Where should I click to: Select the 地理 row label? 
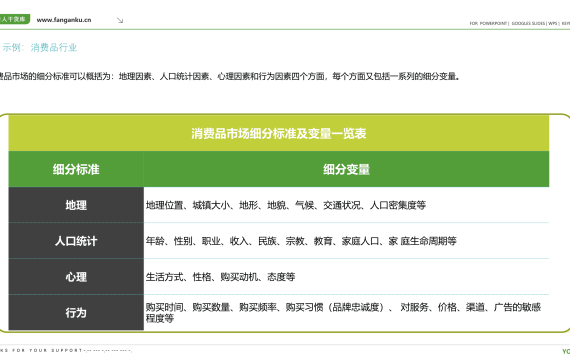pos(76,205)
